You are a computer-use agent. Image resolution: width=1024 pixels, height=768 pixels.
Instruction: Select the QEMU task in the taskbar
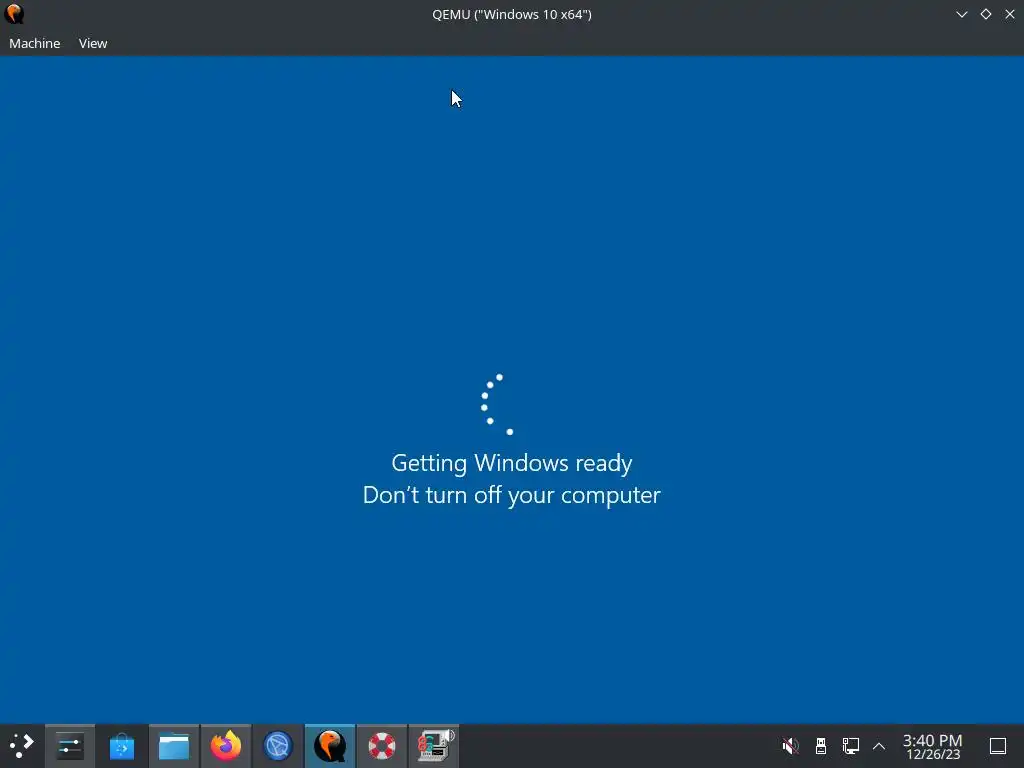click(330, 746)
